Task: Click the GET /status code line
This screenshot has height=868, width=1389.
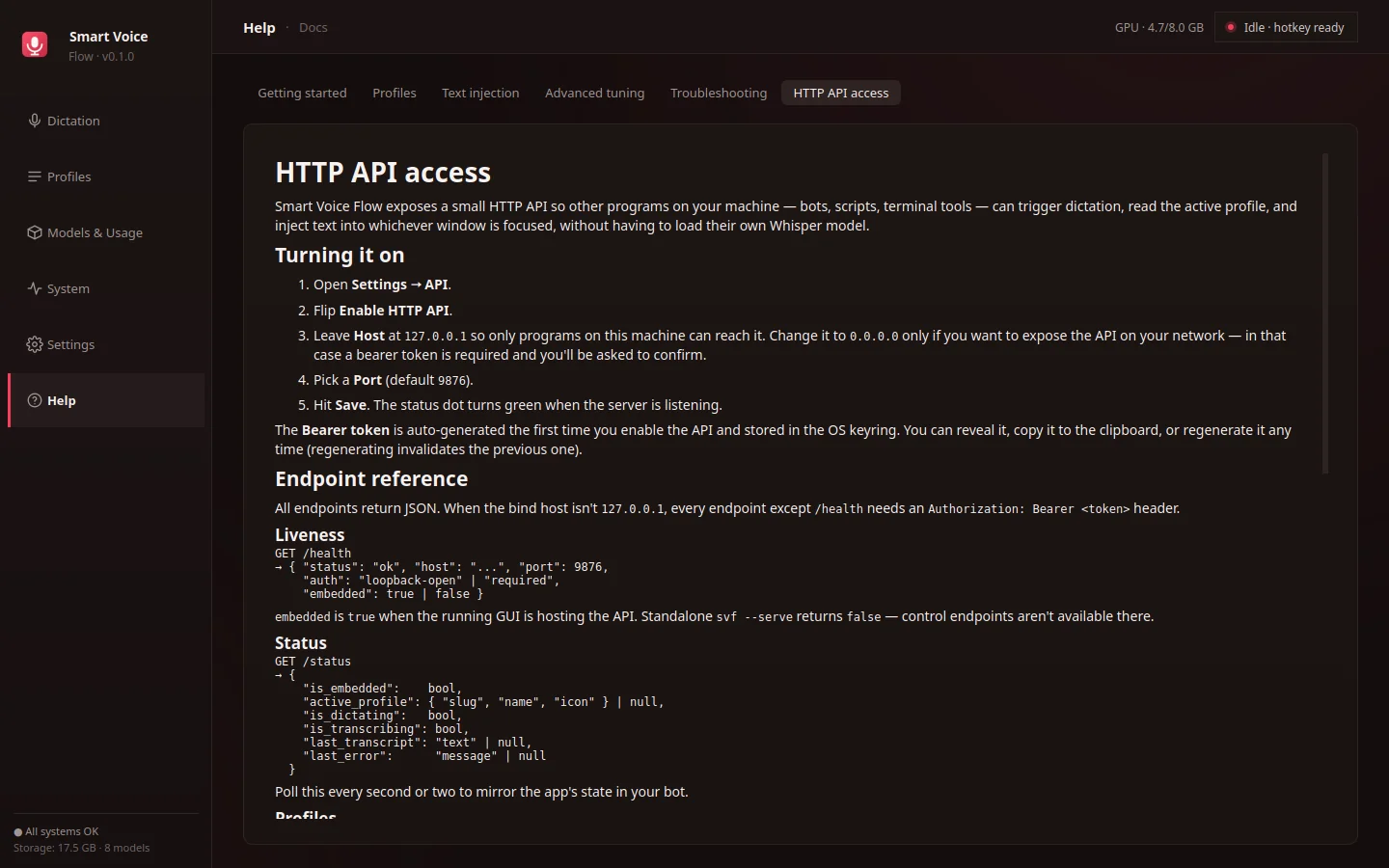Action: (313, 662)
